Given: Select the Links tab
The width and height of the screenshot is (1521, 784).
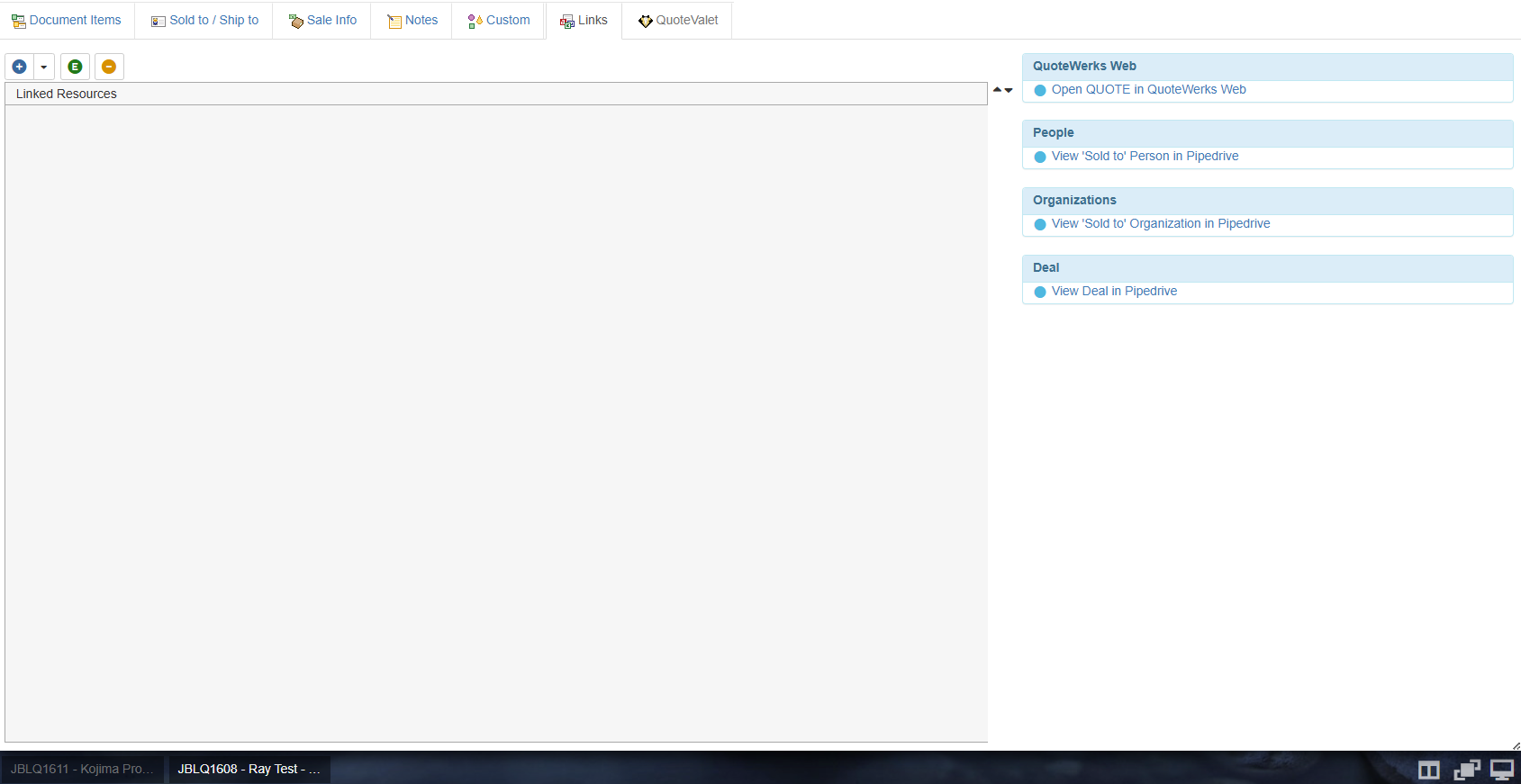Looking at the screenshot, I should 584,20.
